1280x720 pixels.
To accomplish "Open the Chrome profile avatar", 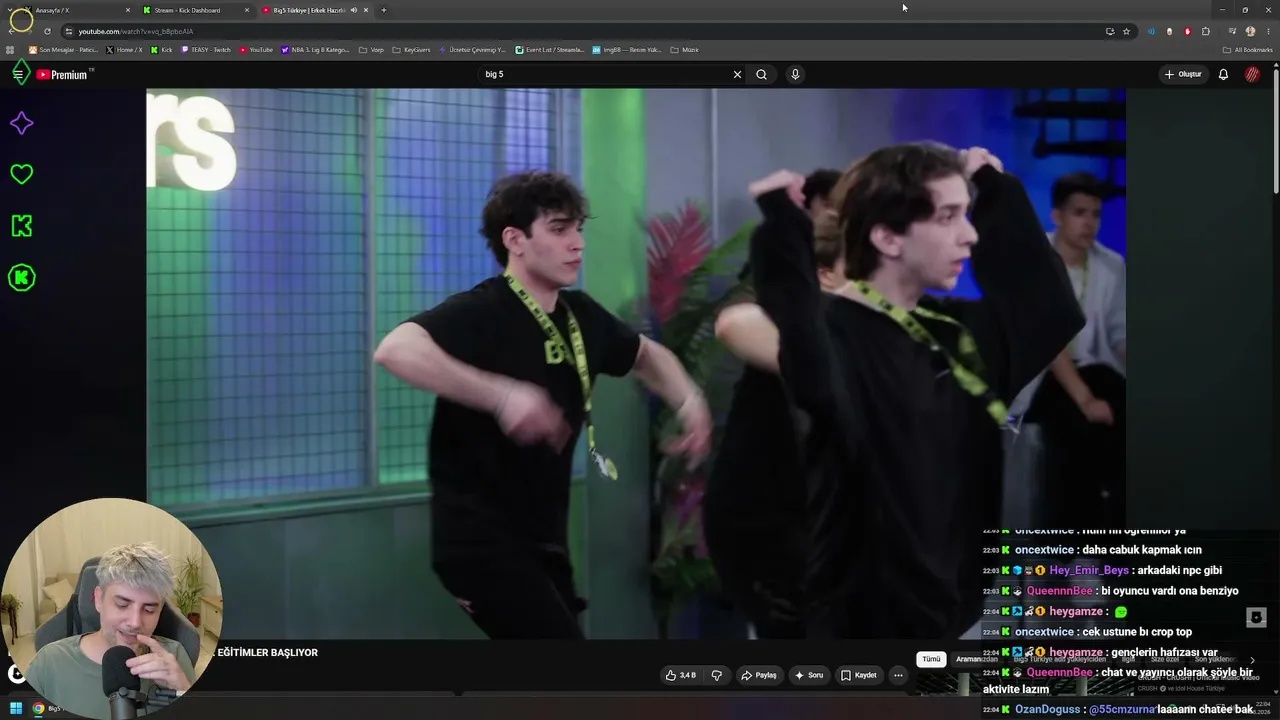I will coord(1250,31).
